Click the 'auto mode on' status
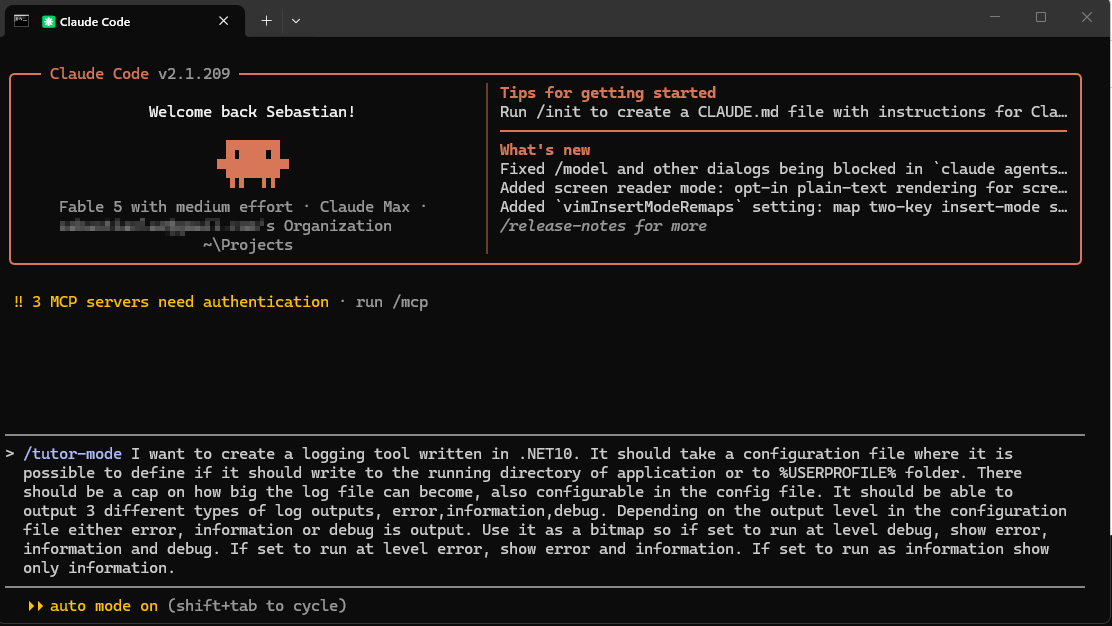 tap(104, 606)
